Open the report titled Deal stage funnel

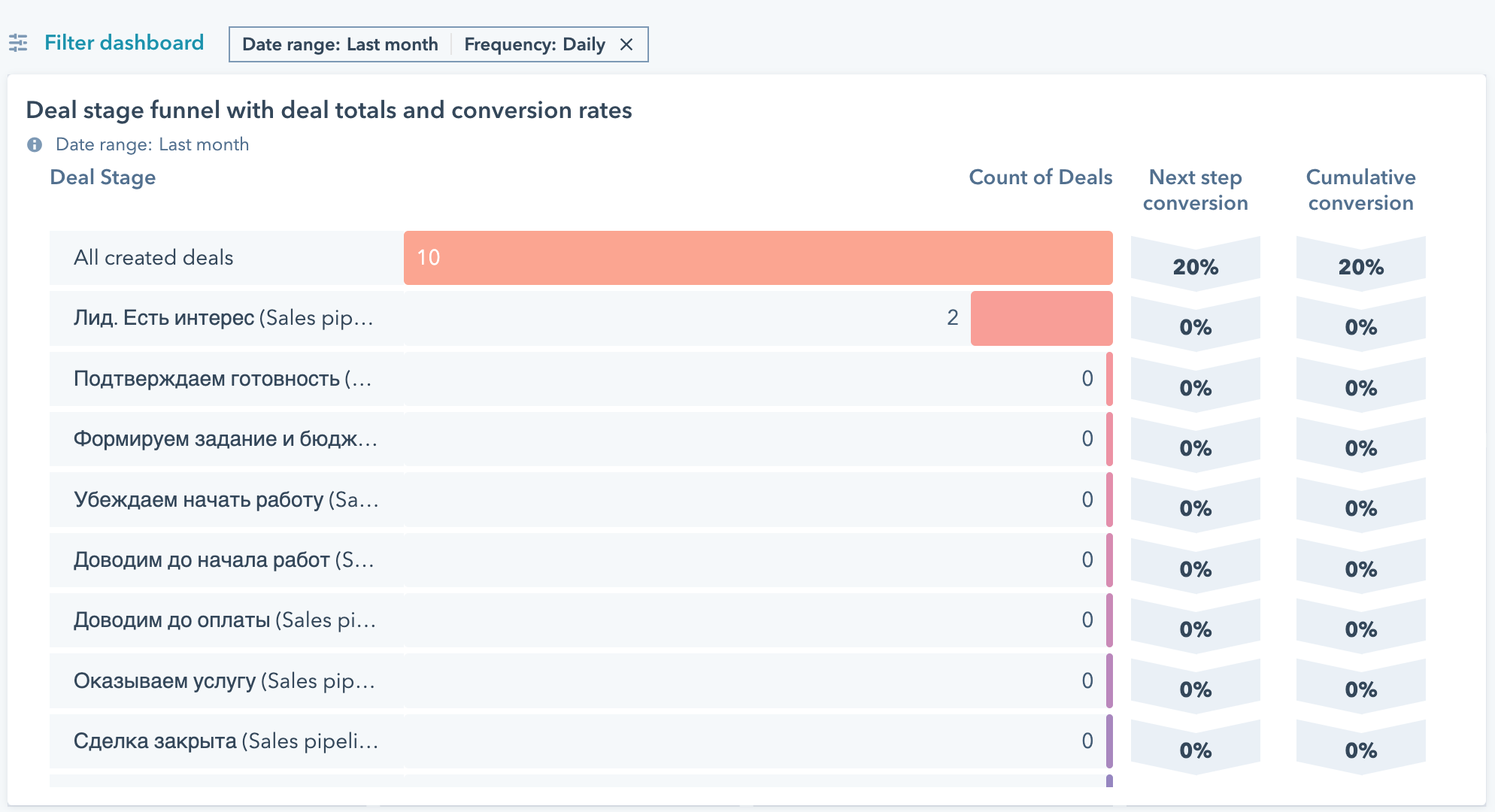tap(329, 110)
